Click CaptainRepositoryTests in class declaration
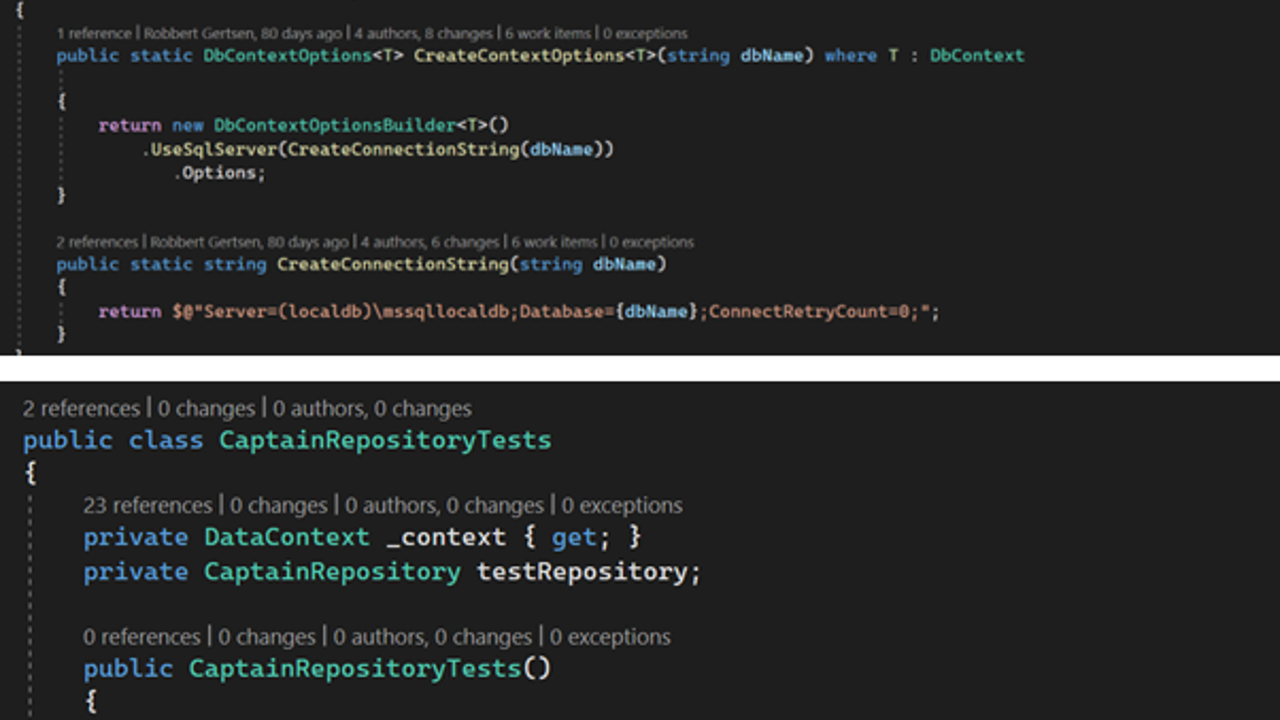1280x720 pixels. (385, 440)
